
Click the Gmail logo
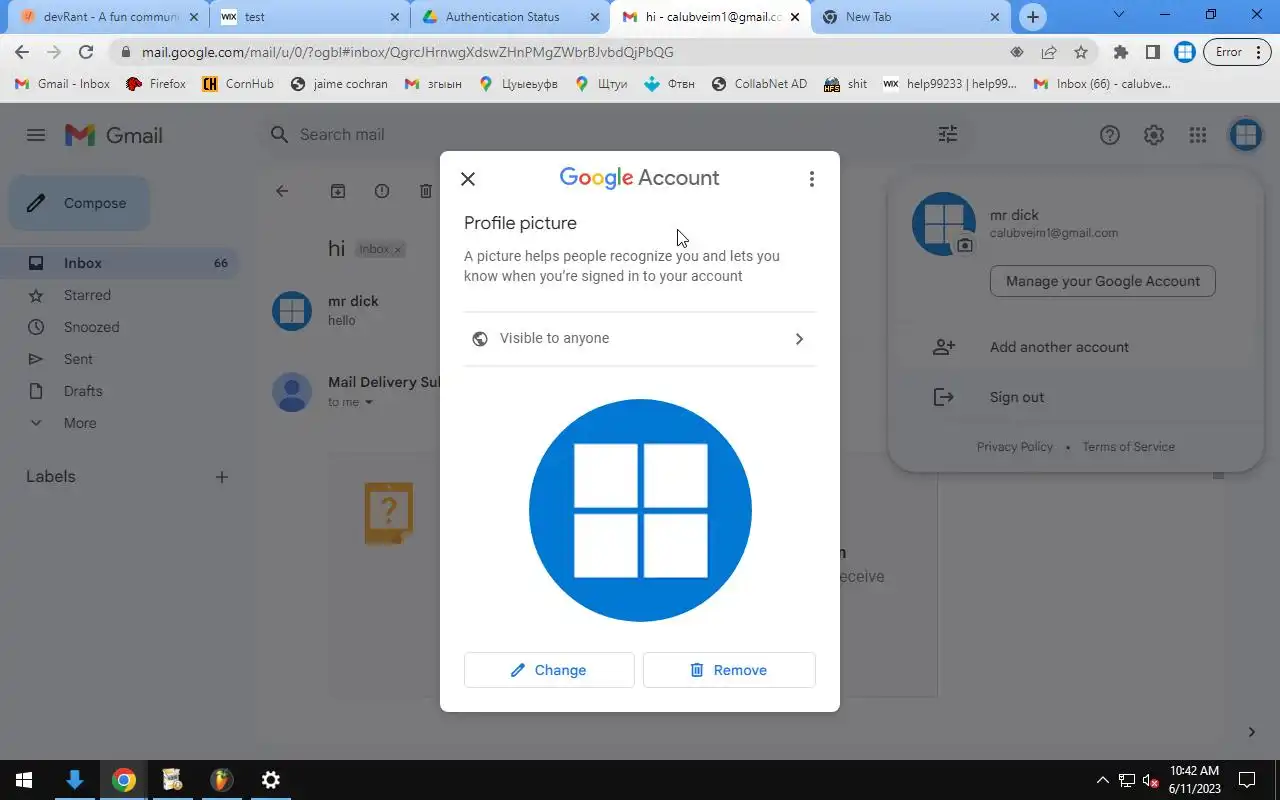tap(114, 135)
